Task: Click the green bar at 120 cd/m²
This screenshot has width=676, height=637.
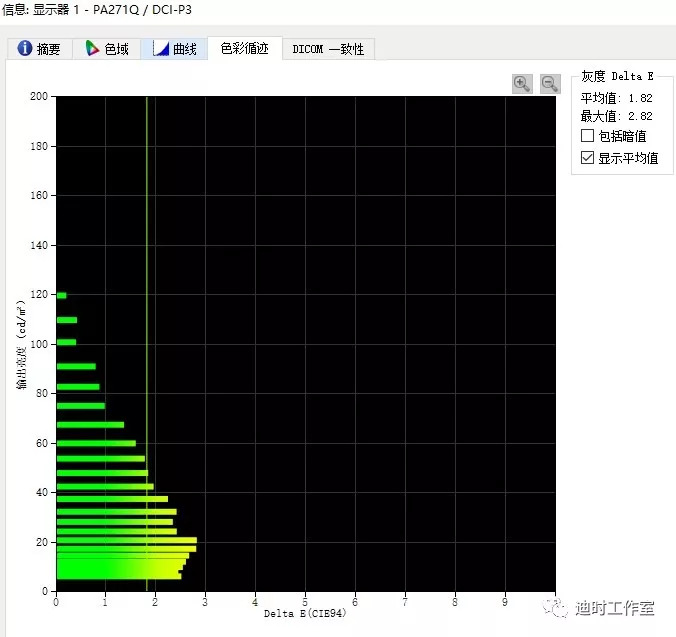Action: pyautogui.click(x=62, y=295)
